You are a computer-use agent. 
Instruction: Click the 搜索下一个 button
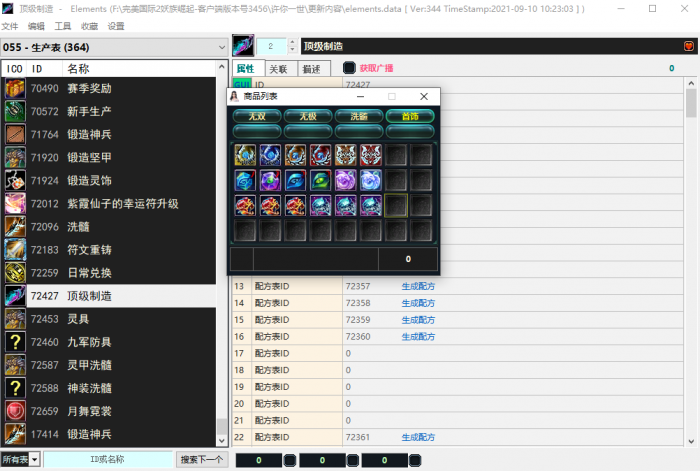pos(202,459)
